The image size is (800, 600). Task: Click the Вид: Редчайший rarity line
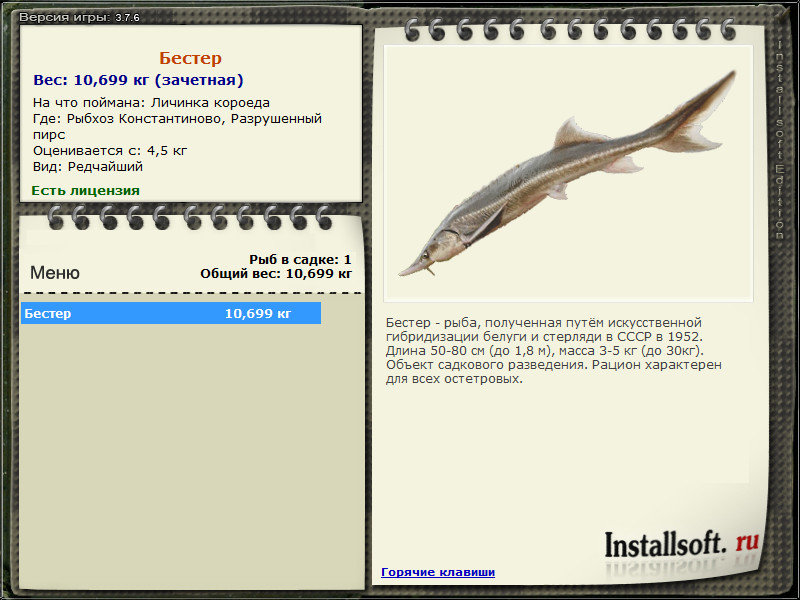[88, 166]
